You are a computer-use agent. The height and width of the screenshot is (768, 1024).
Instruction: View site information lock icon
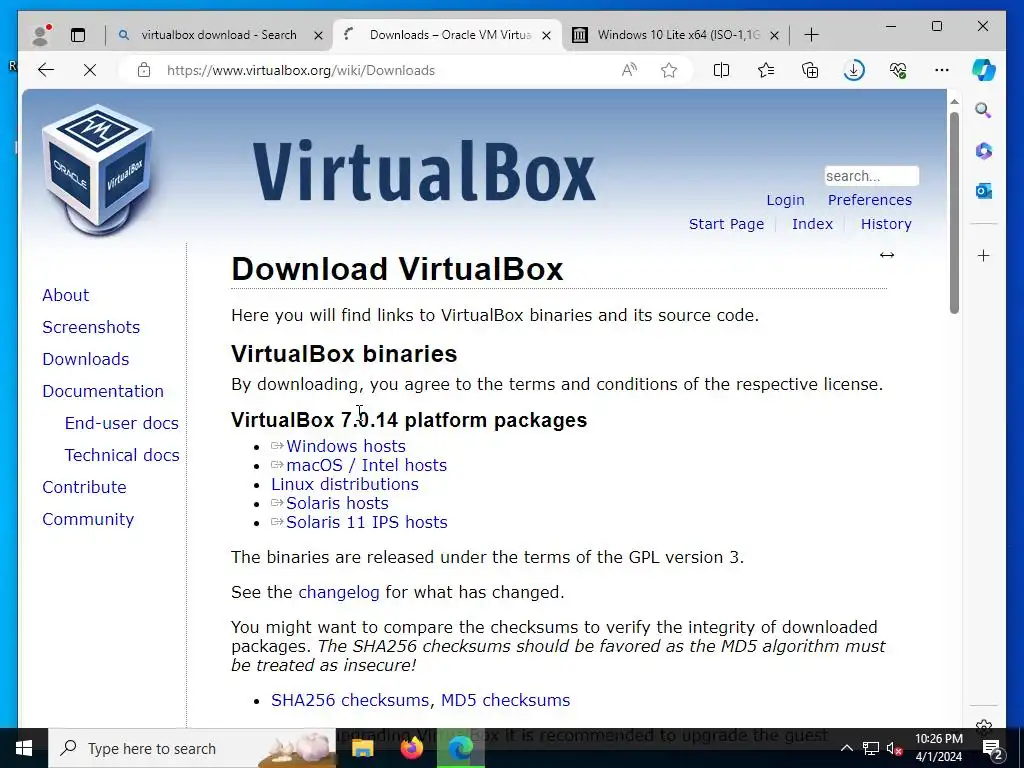pyautogui.click(x=144, y=70)
